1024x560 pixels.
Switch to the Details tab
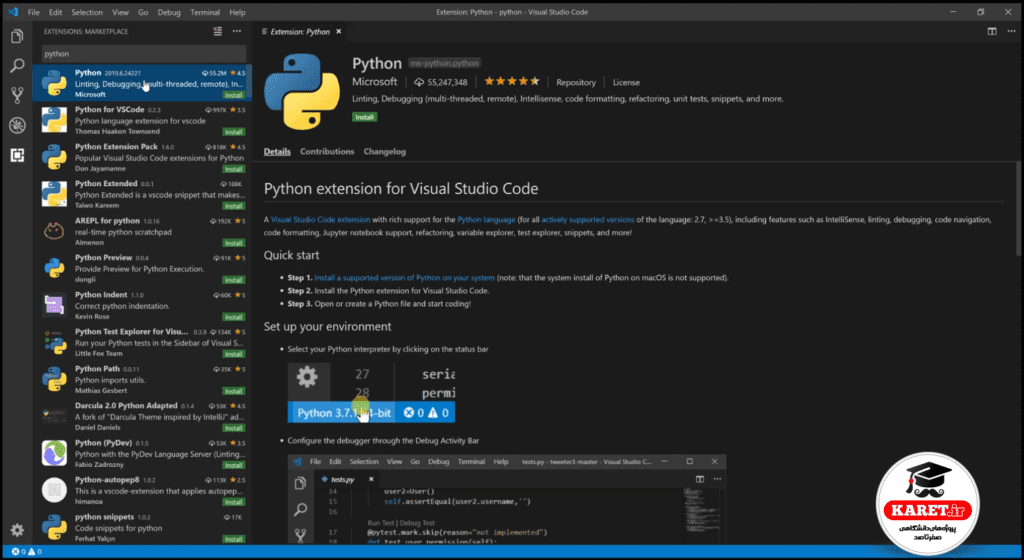click(277, 151)
